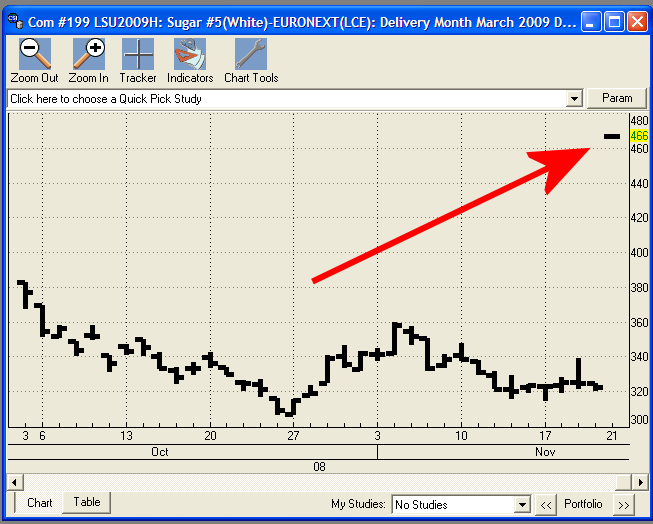Activate the Tracker crosshair tool
Screen dimensions: 653x524
point(138,54)
